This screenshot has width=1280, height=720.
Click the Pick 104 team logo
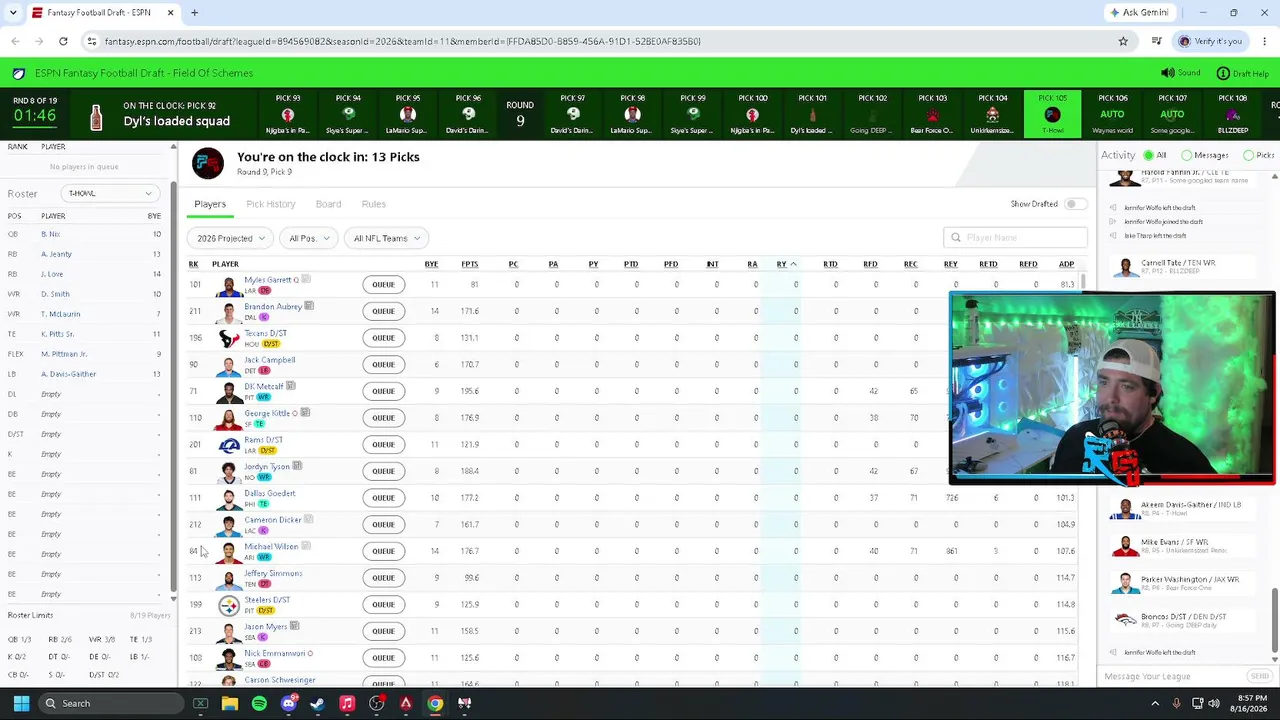992,115
